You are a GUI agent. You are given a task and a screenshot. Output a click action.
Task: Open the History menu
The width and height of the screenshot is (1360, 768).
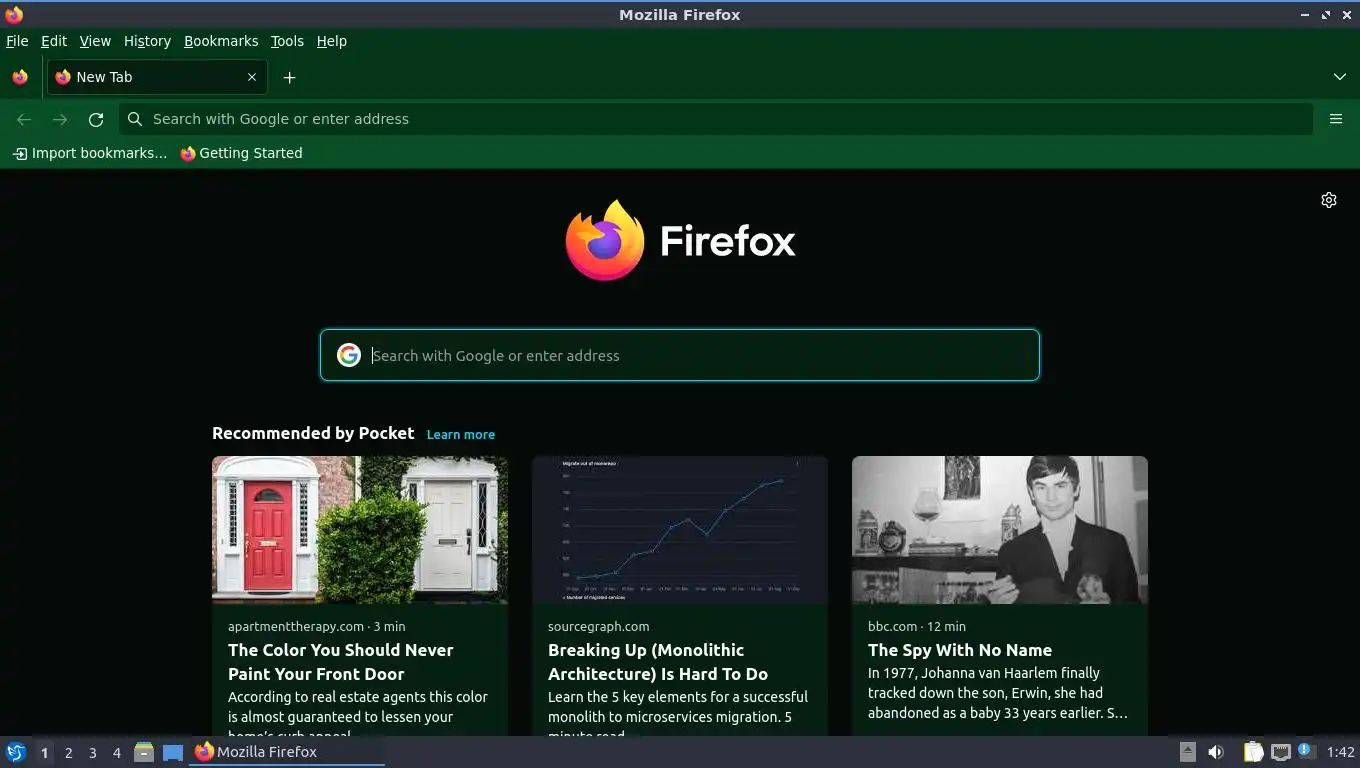(147, 41)
